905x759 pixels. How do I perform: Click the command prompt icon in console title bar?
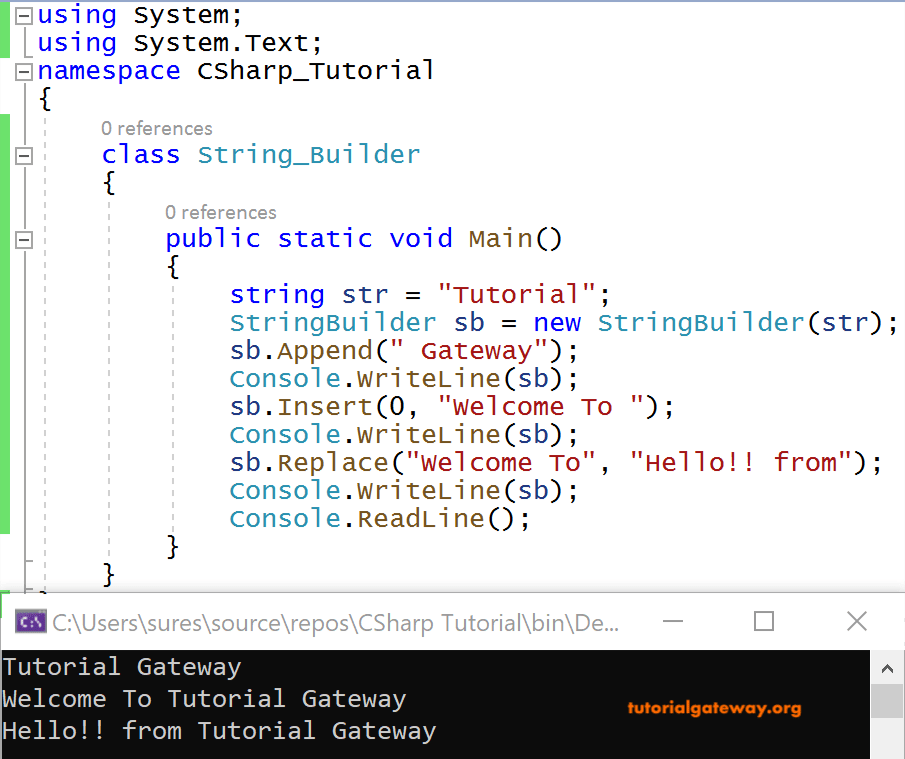(x=30, y=621)
